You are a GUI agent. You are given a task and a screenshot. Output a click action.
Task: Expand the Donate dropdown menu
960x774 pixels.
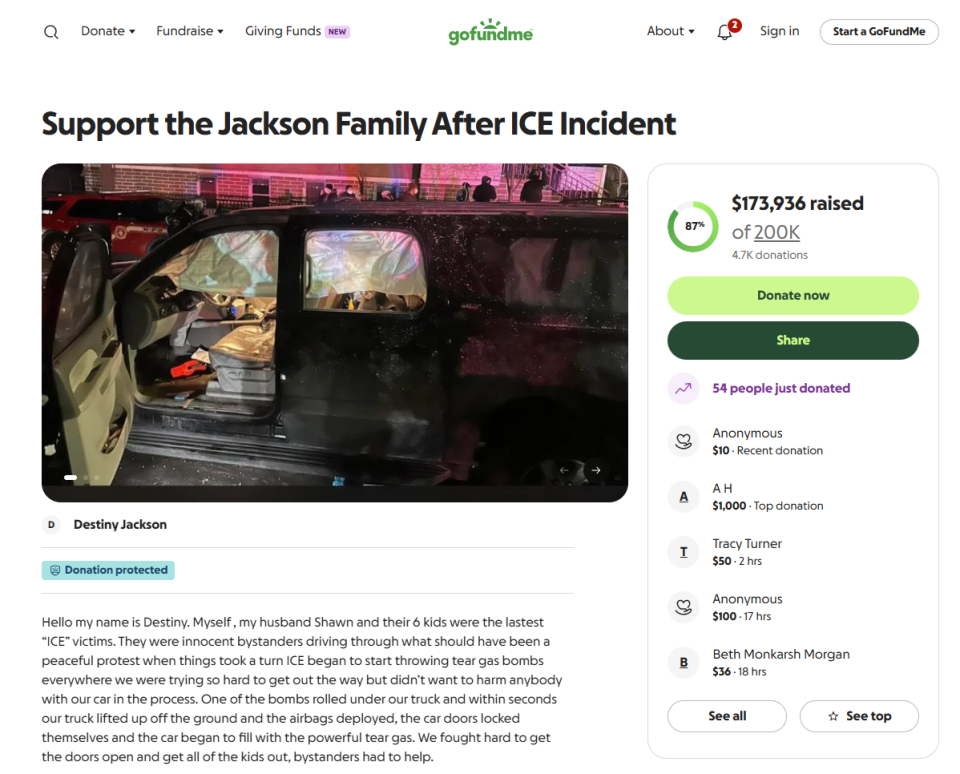point(108,31)
